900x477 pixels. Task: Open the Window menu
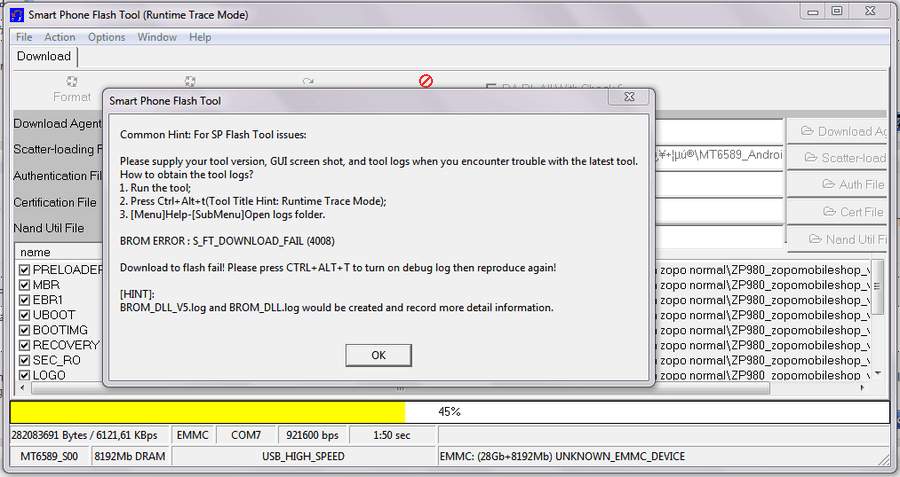click(157, 37)
